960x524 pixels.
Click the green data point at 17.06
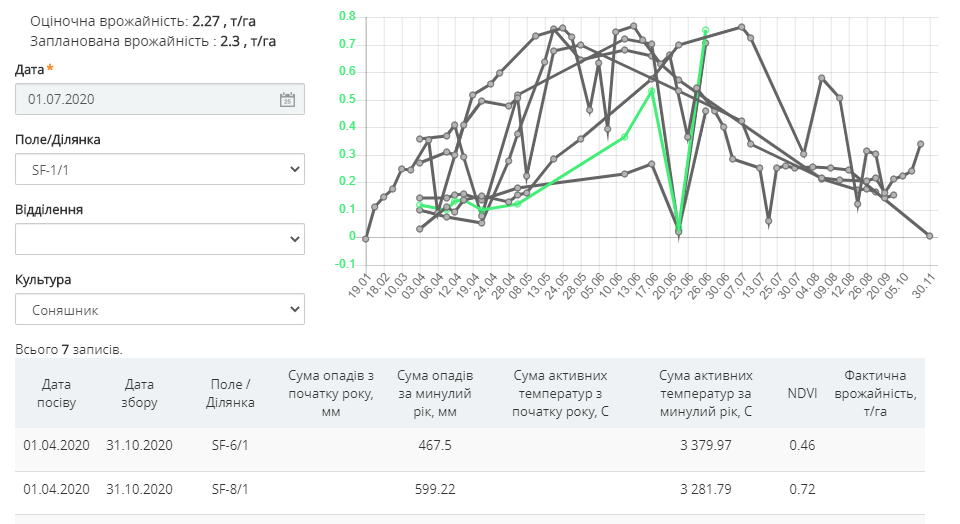652,91
